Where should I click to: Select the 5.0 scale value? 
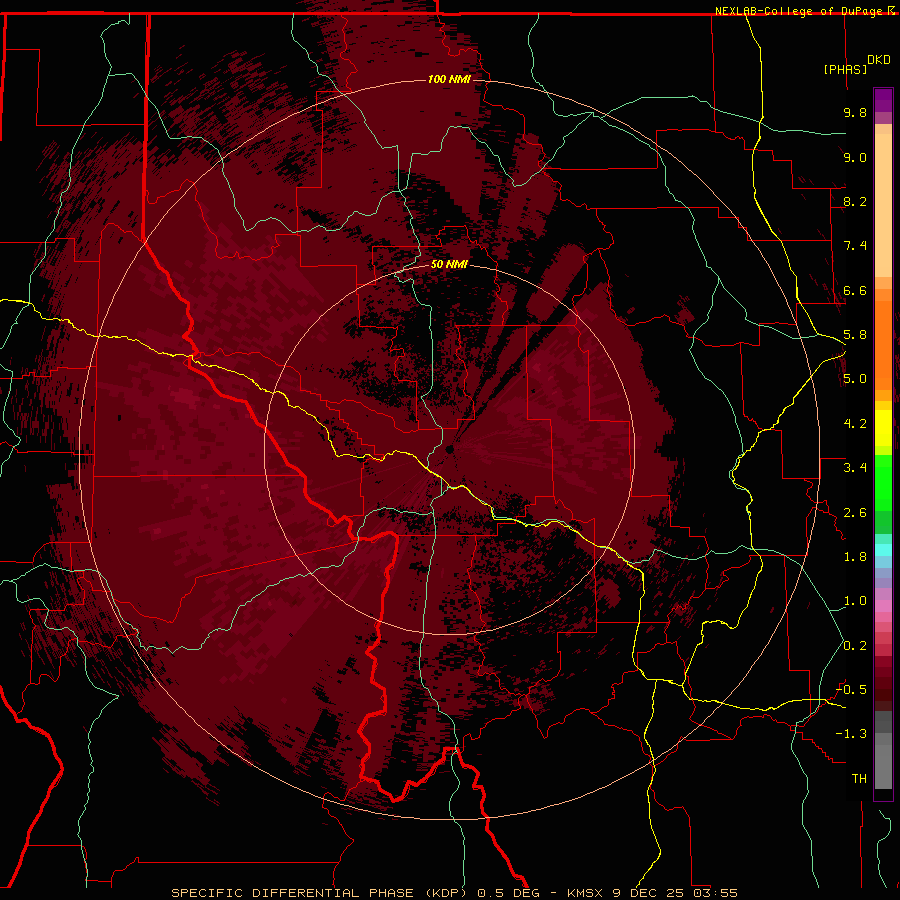point(855,379)
